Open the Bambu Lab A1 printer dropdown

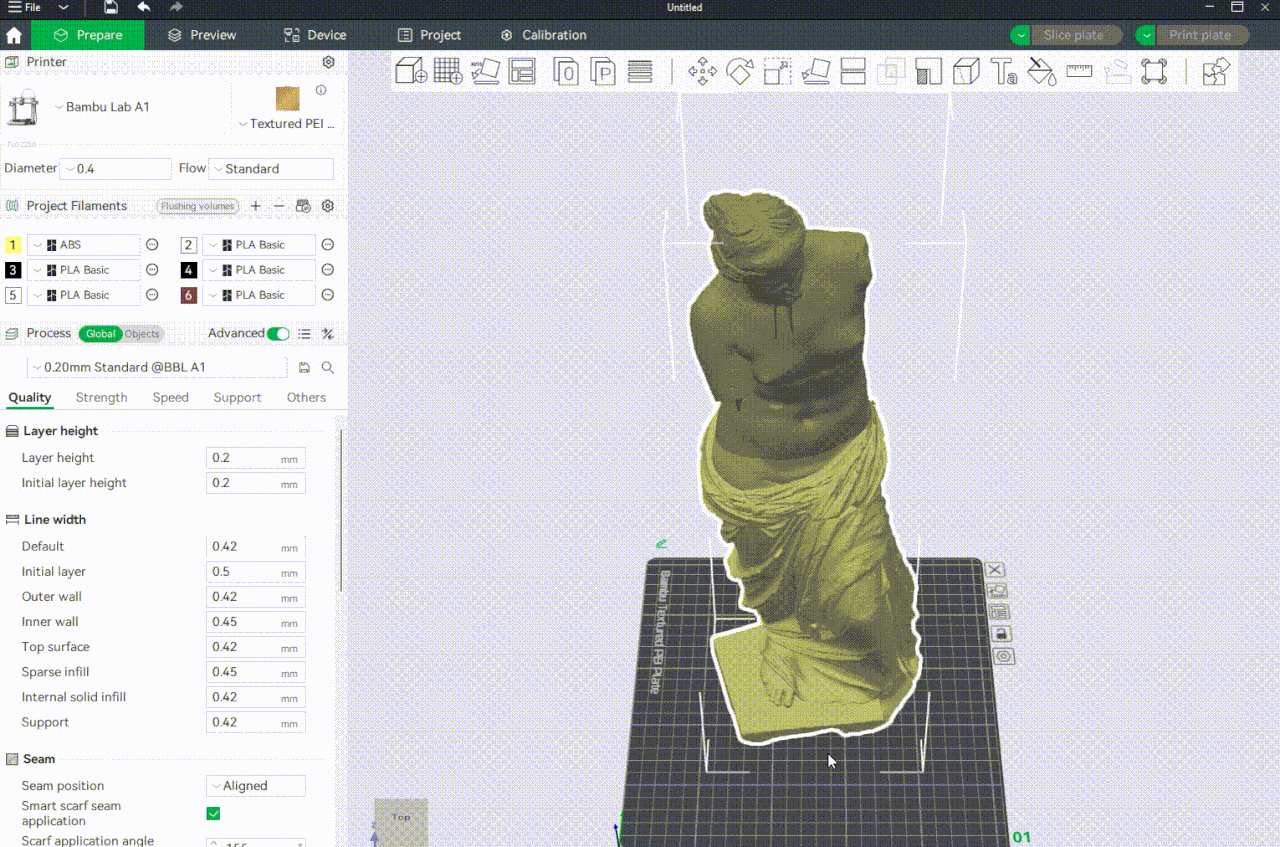[102, 107]
